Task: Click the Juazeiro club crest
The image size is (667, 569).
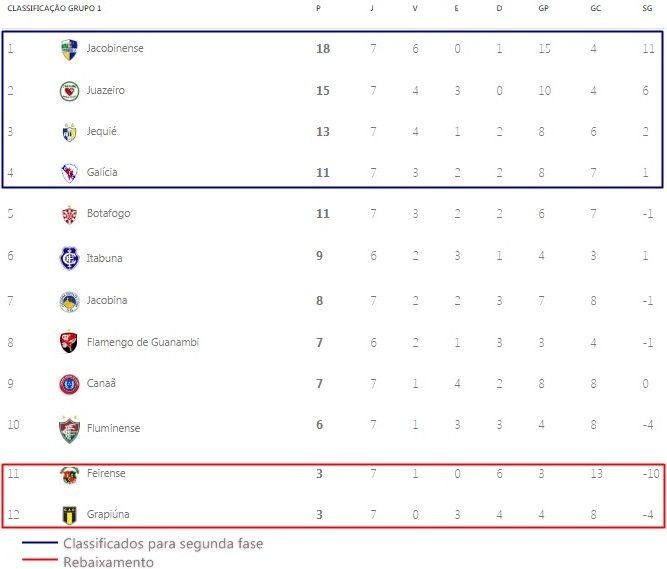Action: [69, 91]
